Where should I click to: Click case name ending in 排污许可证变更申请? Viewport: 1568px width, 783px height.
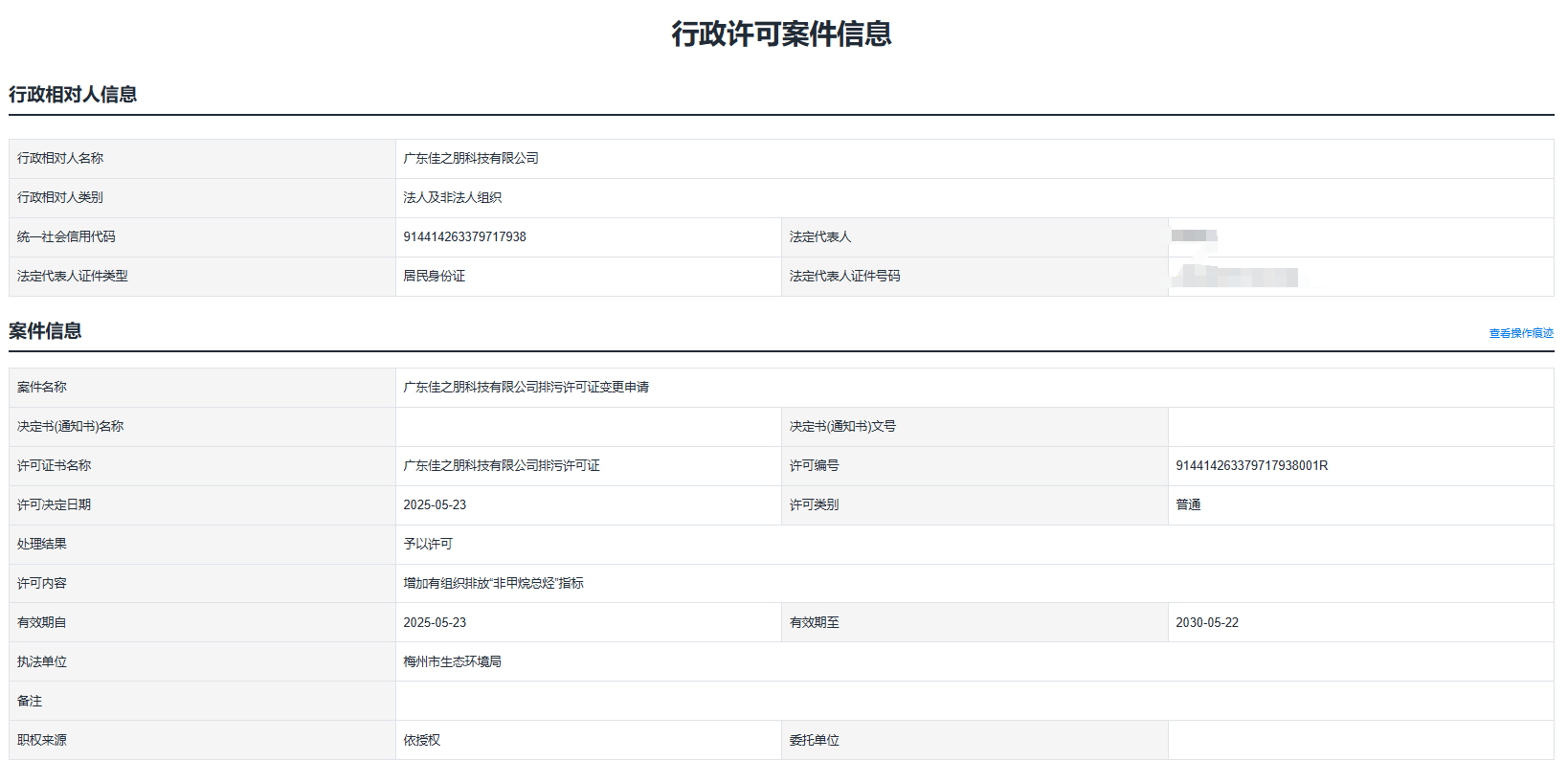point(526,388)
